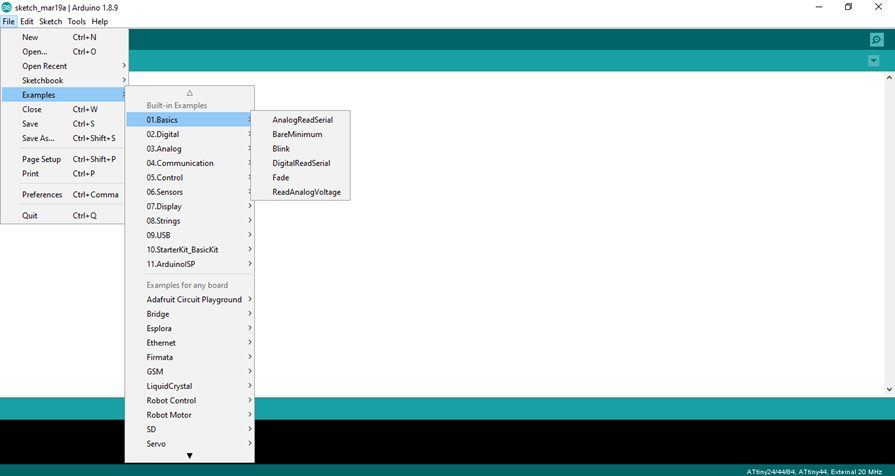The height and width of the screenshot is (476, 895).
Task: Expand SD library examples
Action: [x=190, y=429]
